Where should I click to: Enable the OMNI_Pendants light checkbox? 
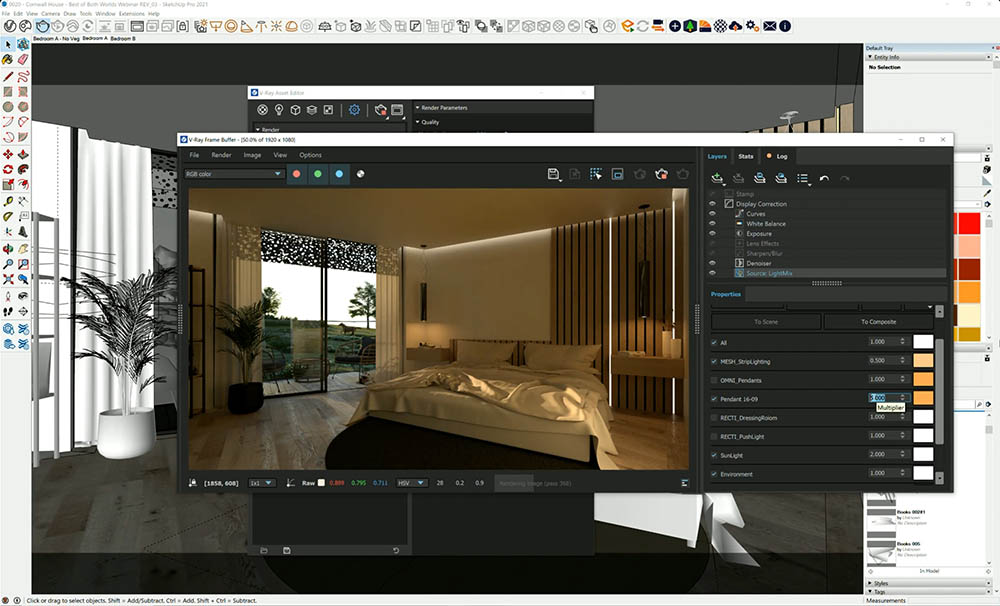(x=714, y=380)
